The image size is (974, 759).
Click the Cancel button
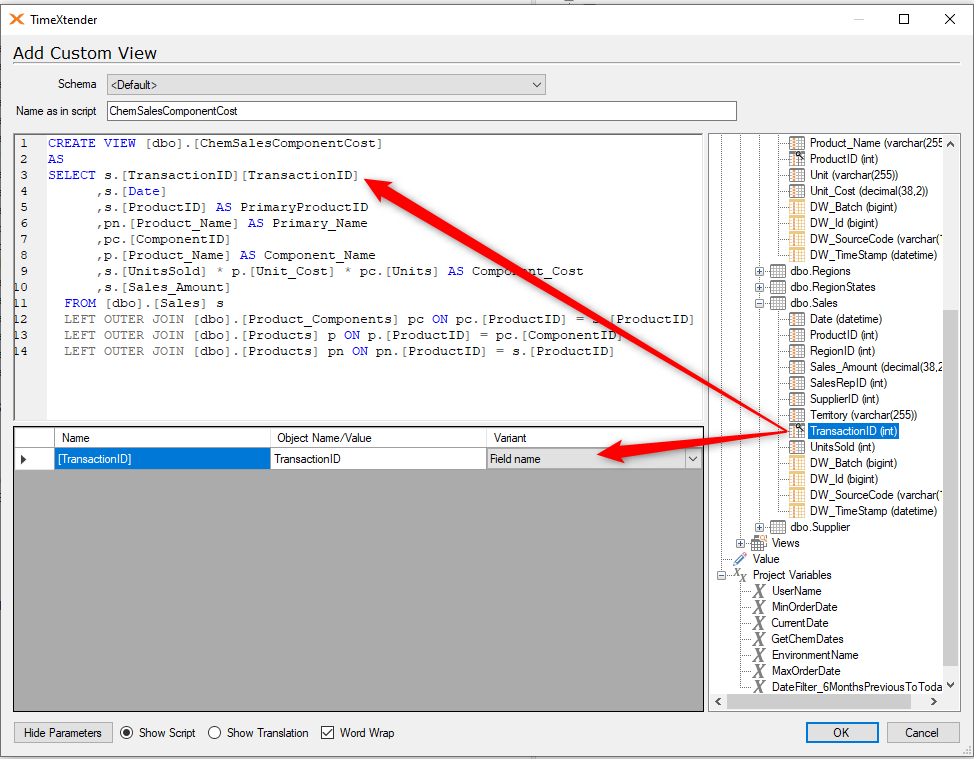(x=922, y=733)
